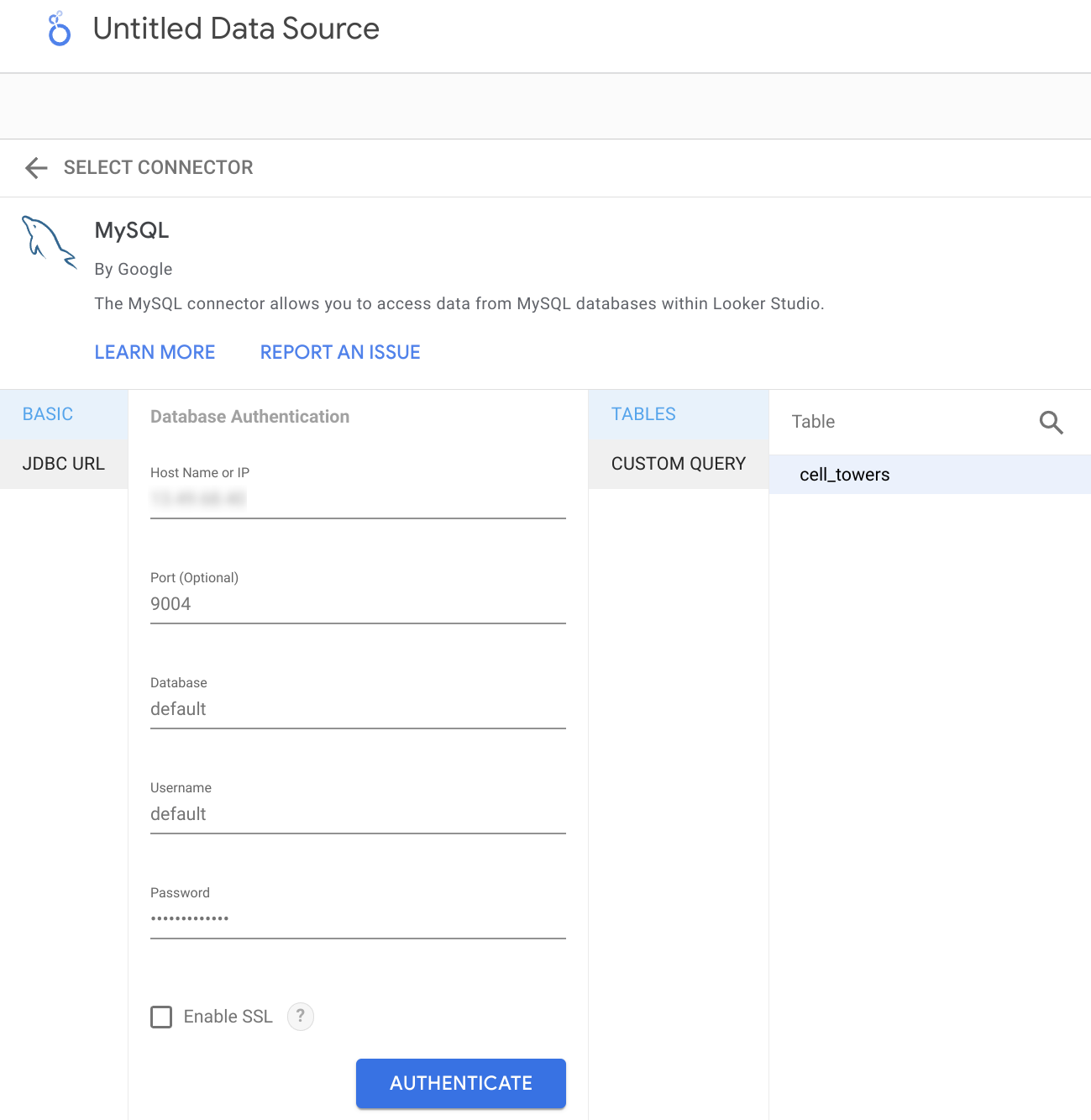Open the table search magnifier
This screenshot has width=1091, height=1120.
click(x=1051, y=423)
